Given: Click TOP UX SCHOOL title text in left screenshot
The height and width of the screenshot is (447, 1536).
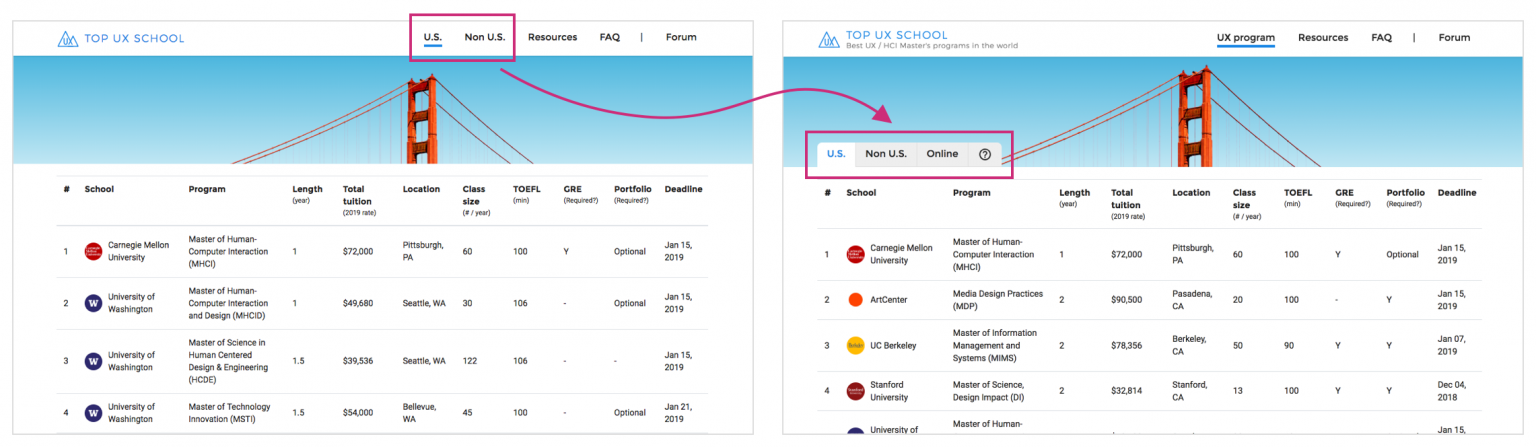Looking at the screenshot, I should 135,39.
